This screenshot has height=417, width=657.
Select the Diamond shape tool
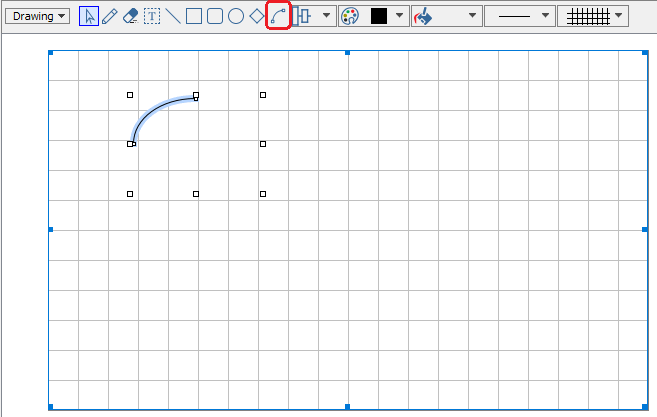pos(257,16)
